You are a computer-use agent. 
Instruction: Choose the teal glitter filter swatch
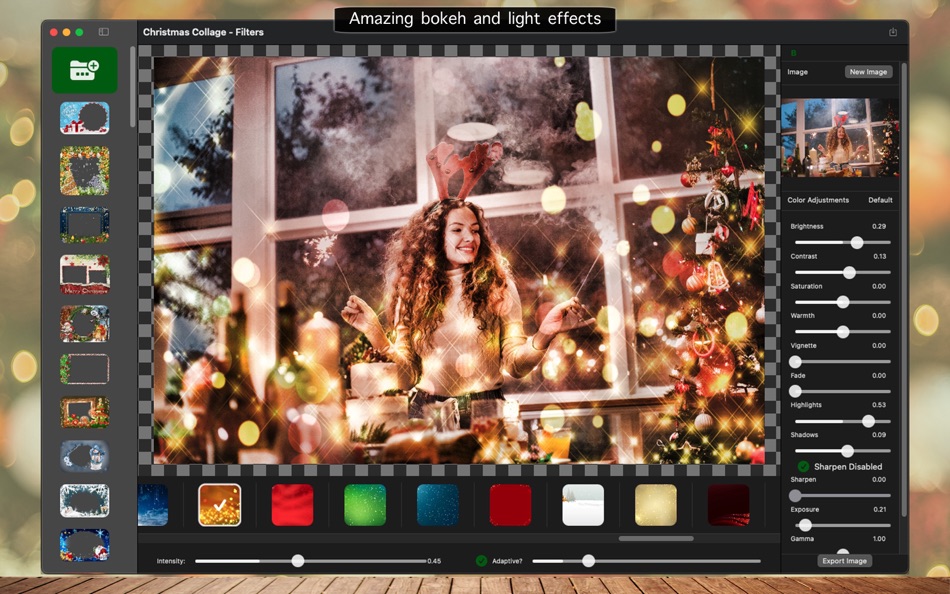[x=437, y=504]
